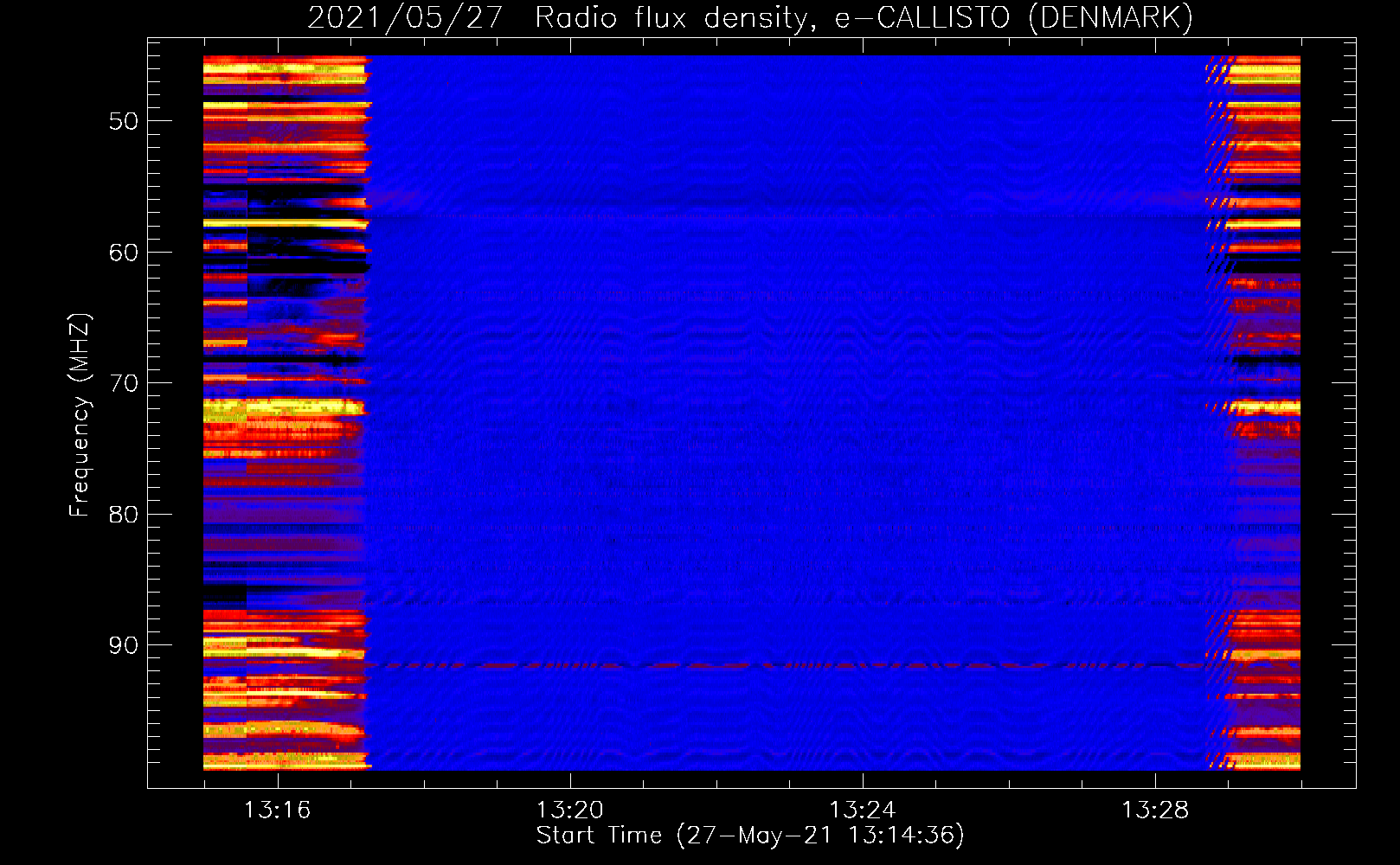Click the 13:20 time tick label
The height and width of the screenshot is (865, 1400).
point(570,810)
